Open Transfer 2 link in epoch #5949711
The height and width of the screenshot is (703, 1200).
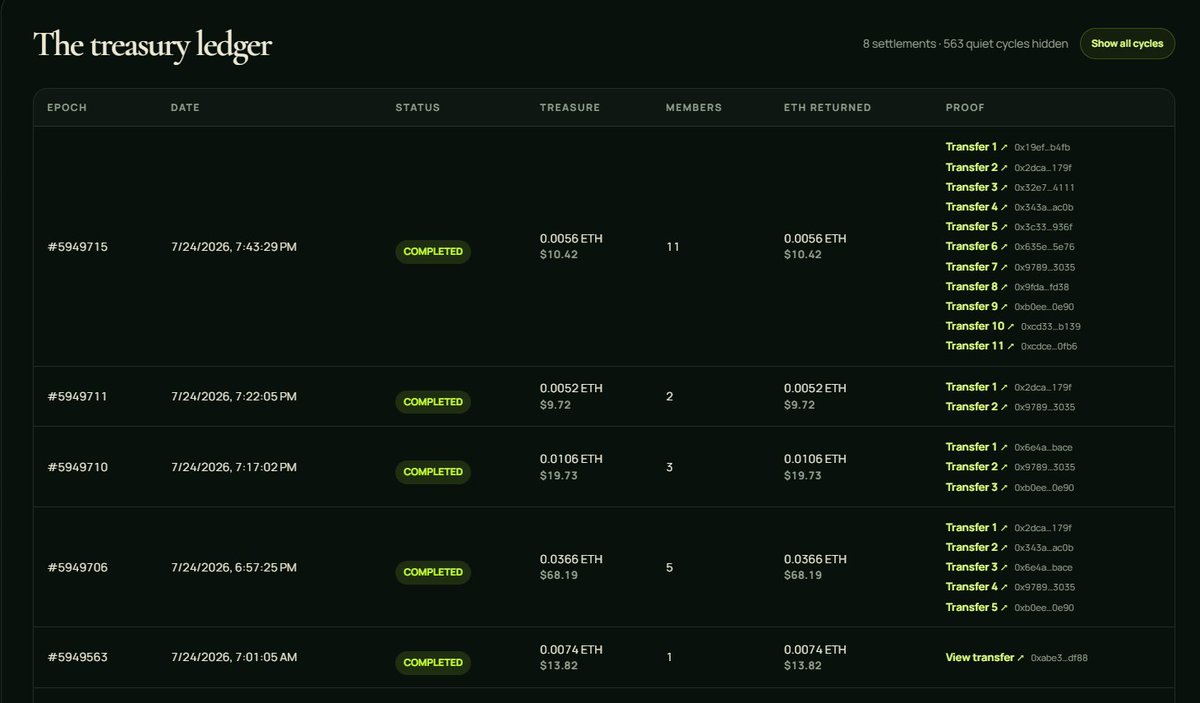click(x=977, y=407)
